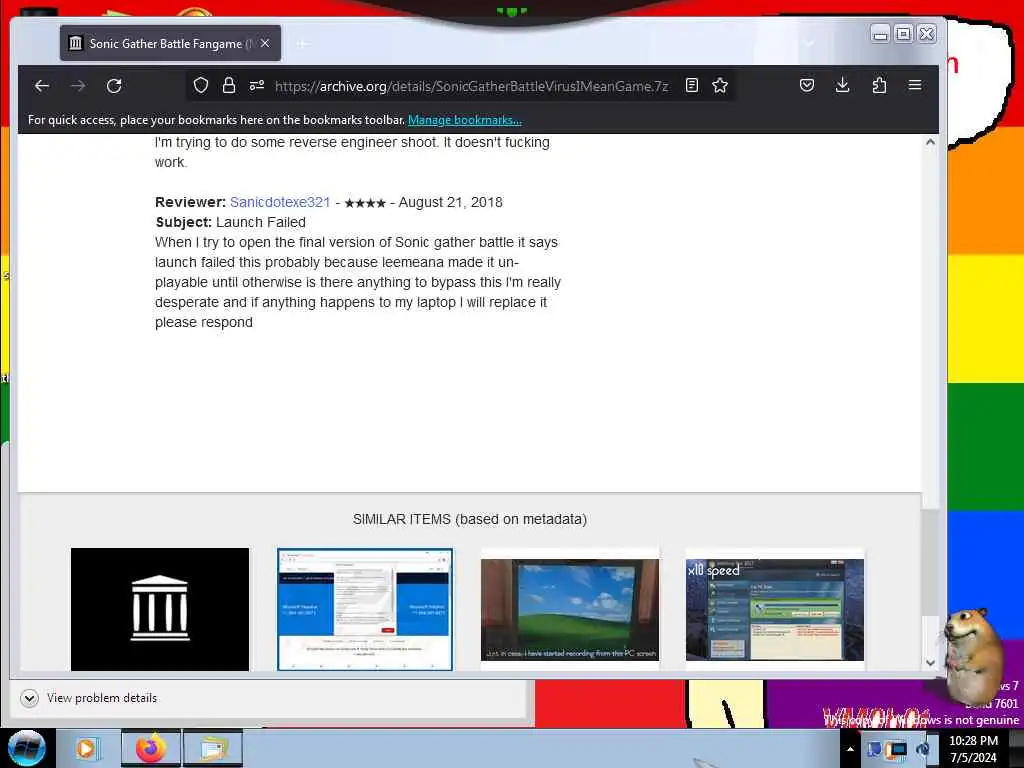The image size is (1024, 768).
Task: Toggle reader view for this page
Action: pos(692,86)
